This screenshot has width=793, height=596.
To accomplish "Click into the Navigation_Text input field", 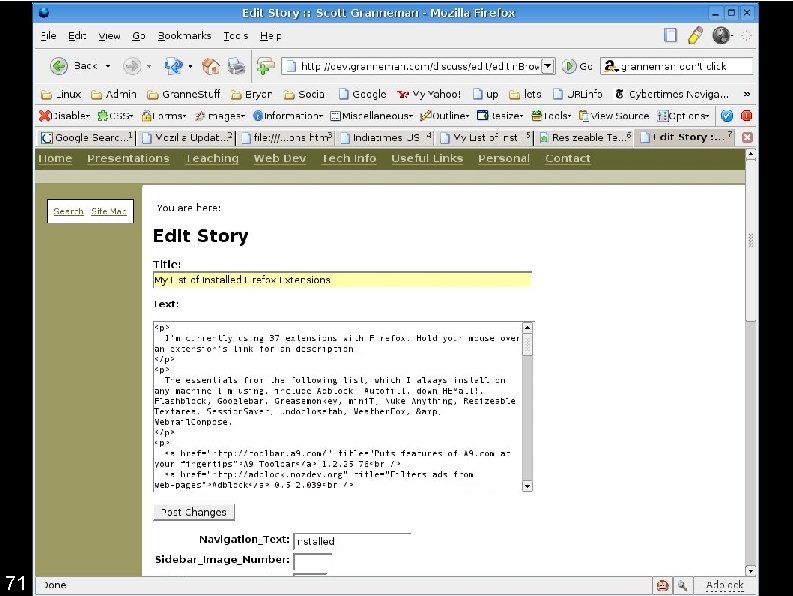I will point(352,541).
